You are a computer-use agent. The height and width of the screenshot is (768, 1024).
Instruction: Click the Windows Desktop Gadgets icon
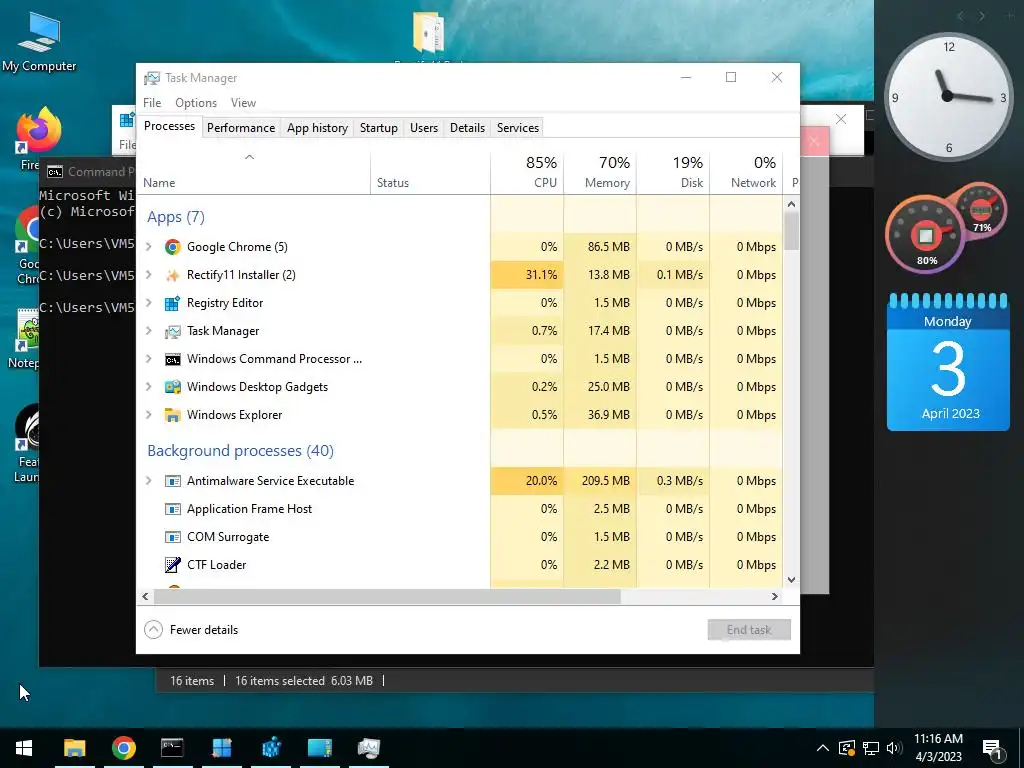point(172,387)
